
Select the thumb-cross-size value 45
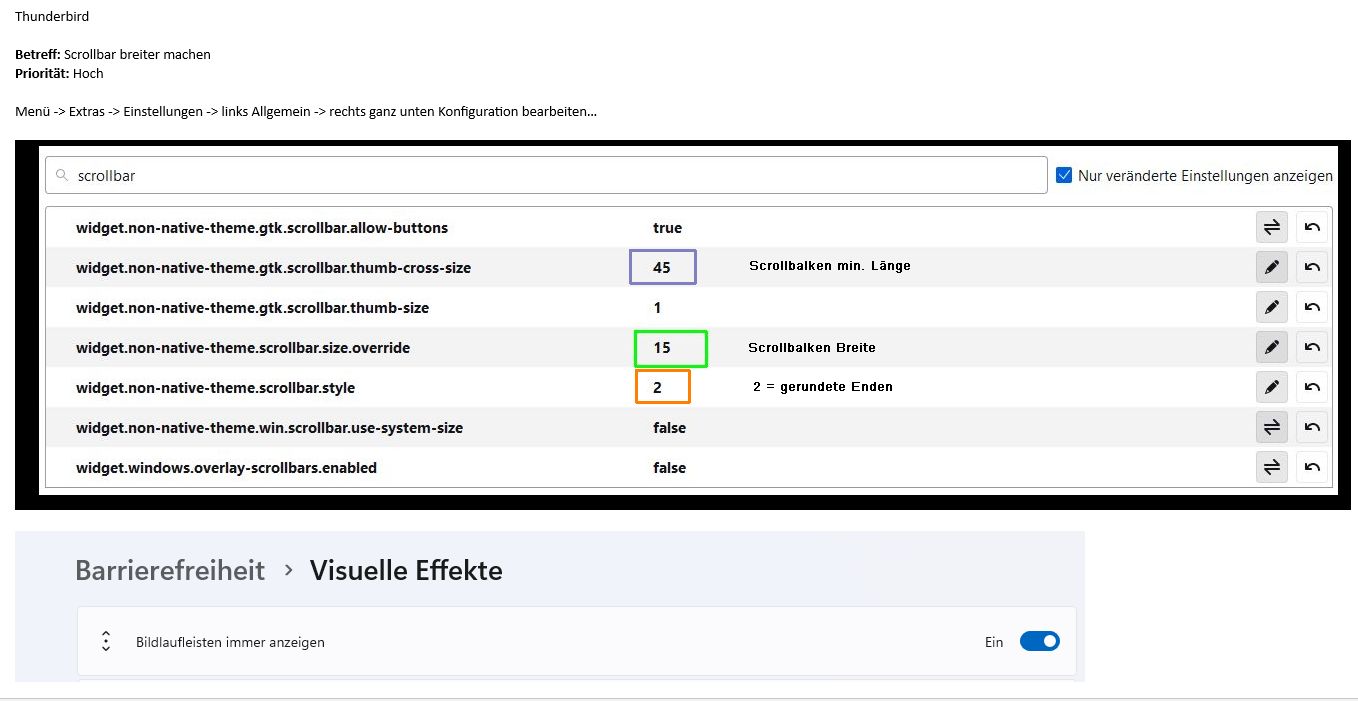[662, 268]
